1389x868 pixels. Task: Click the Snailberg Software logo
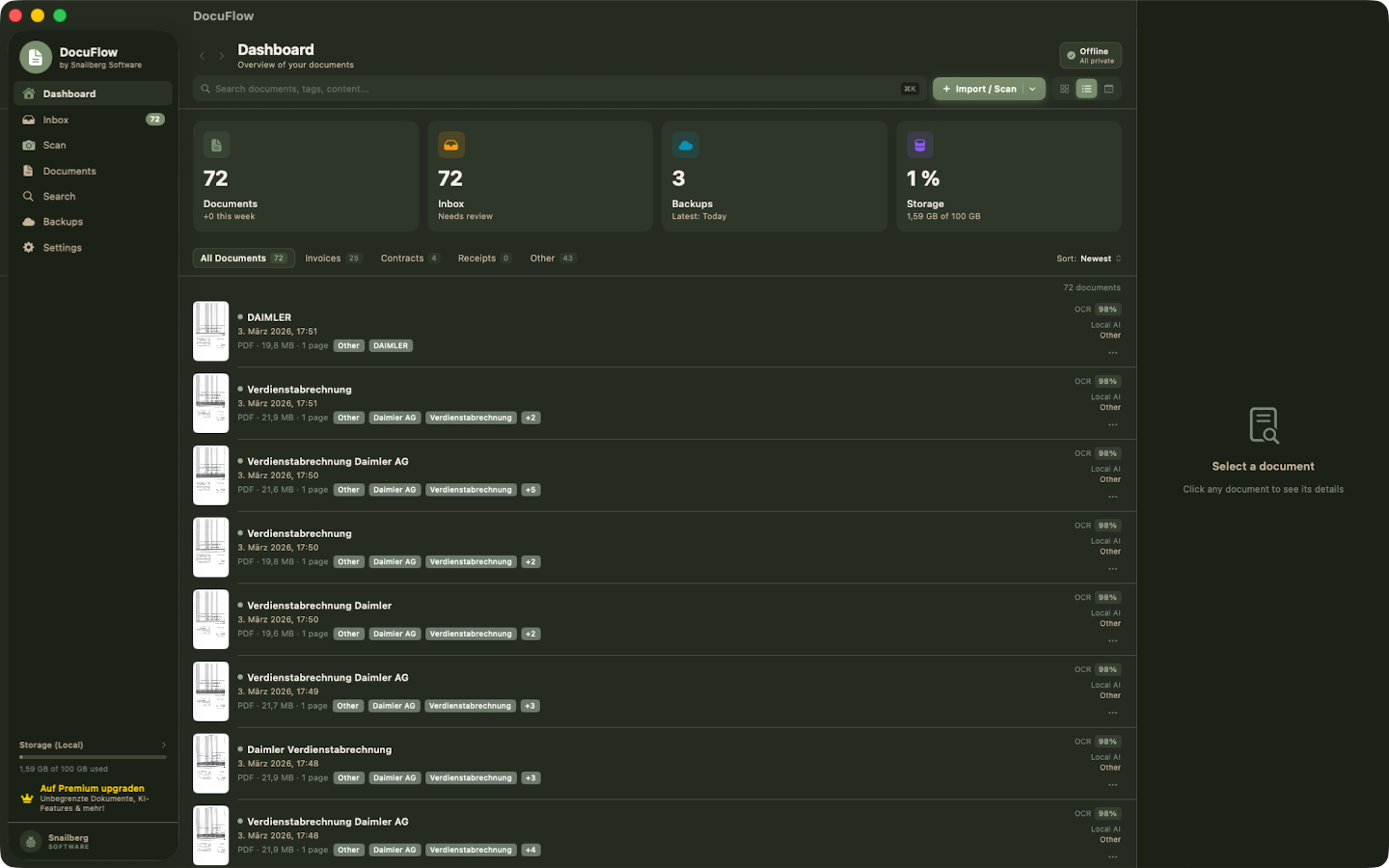pos(31,842)
